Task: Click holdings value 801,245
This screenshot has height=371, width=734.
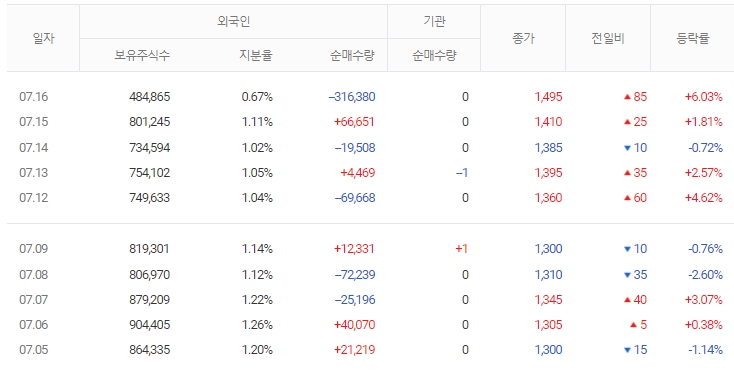Action: tap(150, 122)
